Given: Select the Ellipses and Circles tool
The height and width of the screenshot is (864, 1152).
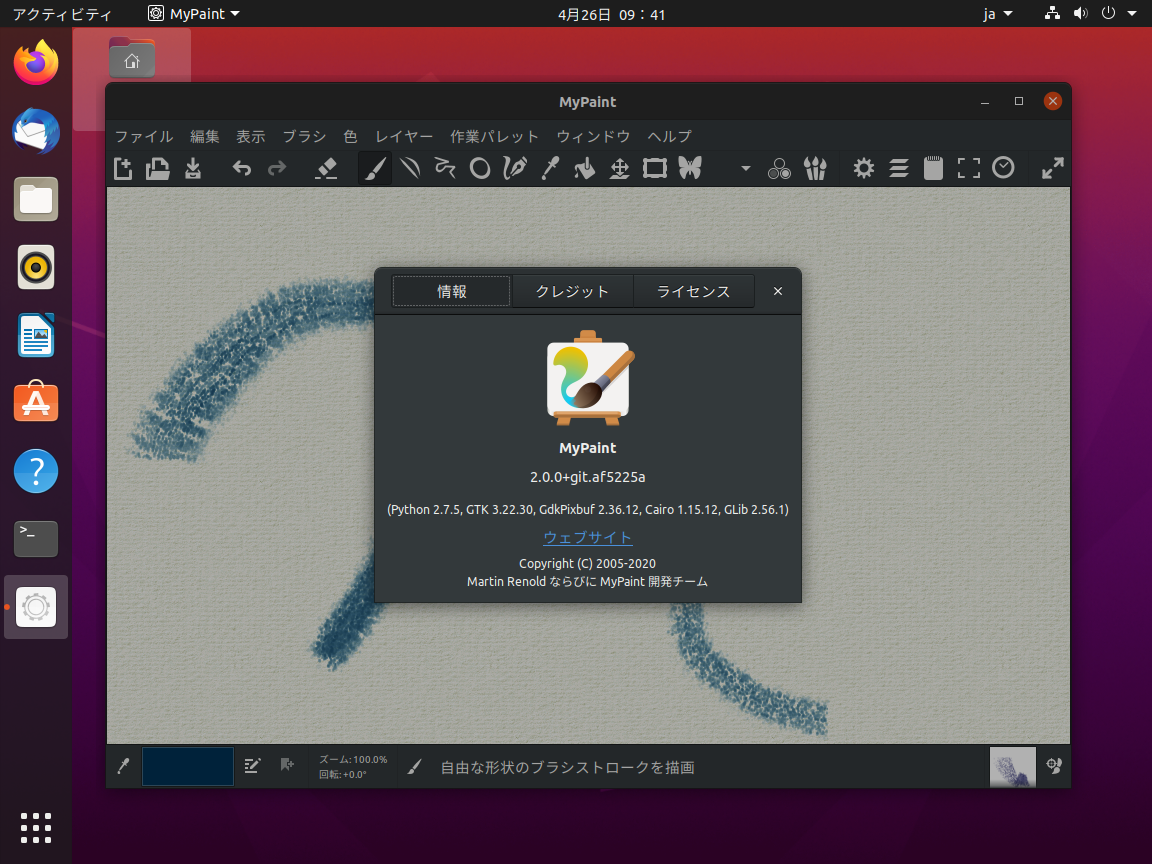Looking at the screenshot, I should 479,168.
